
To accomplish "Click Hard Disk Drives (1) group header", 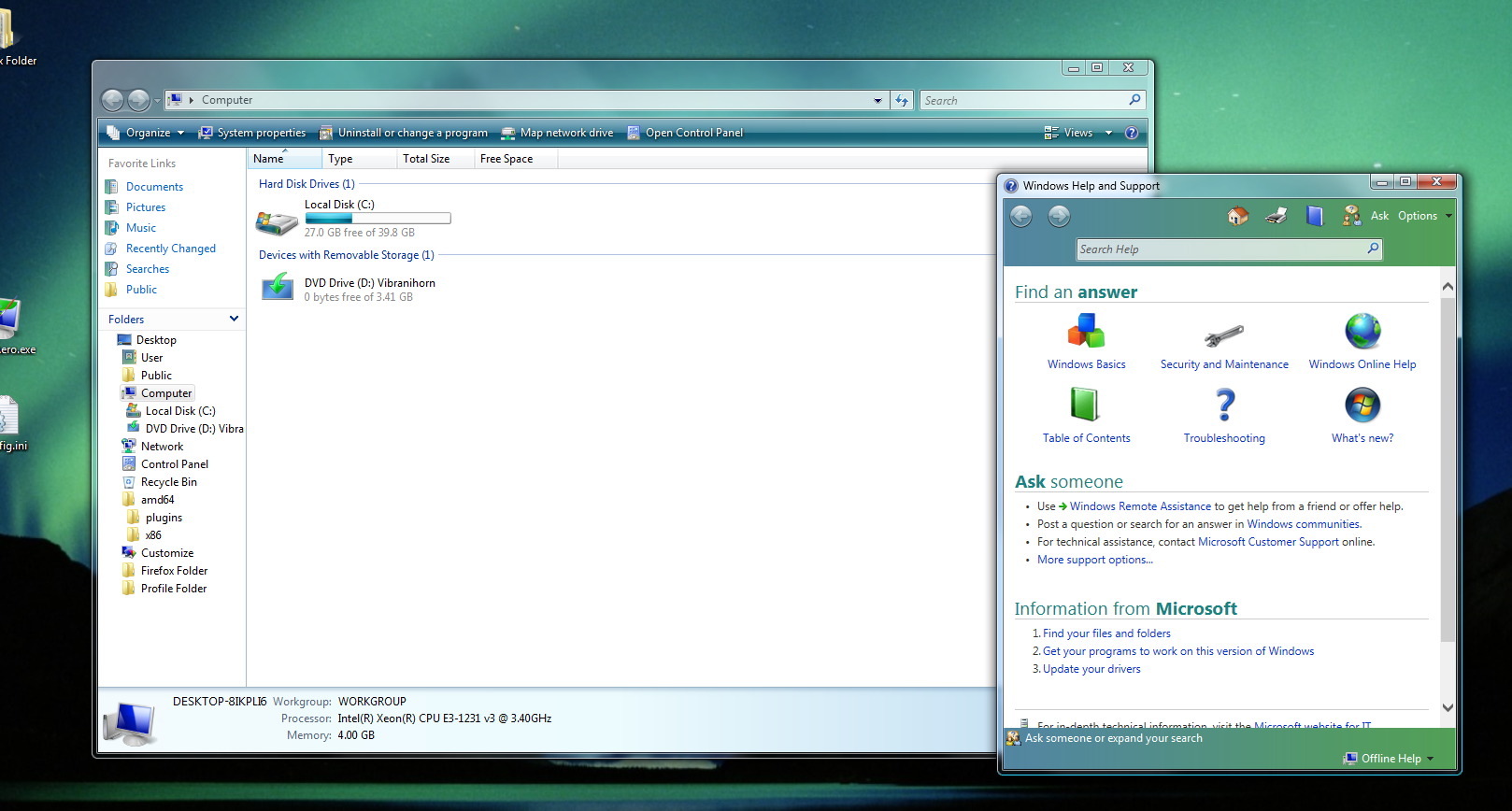I will pos(307,184).
